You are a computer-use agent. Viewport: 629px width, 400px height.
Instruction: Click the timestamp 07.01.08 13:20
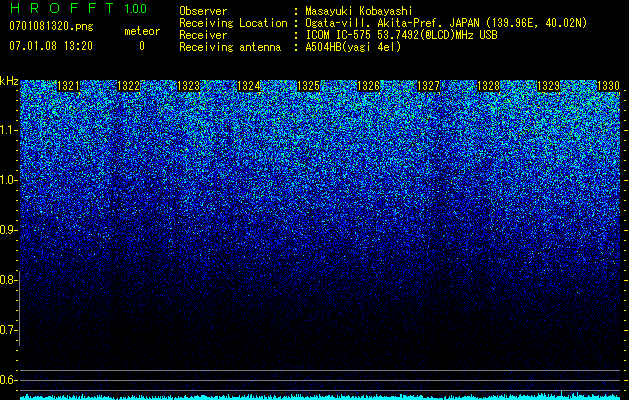pos(51,46)
